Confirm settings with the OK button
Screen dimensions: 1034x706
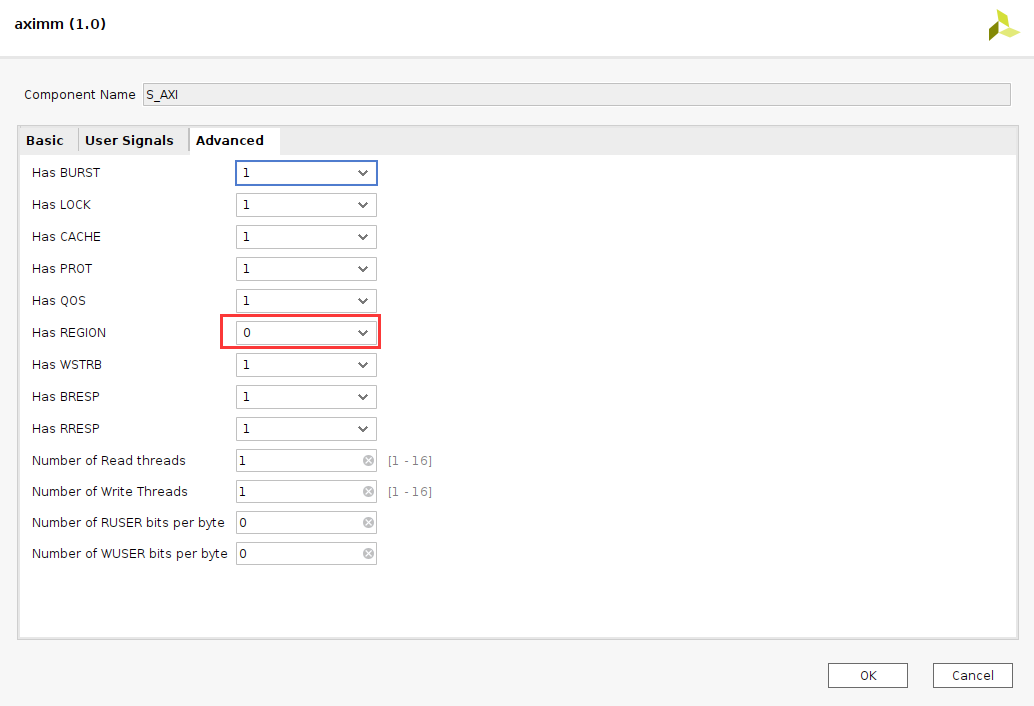(x=868, y=676)
